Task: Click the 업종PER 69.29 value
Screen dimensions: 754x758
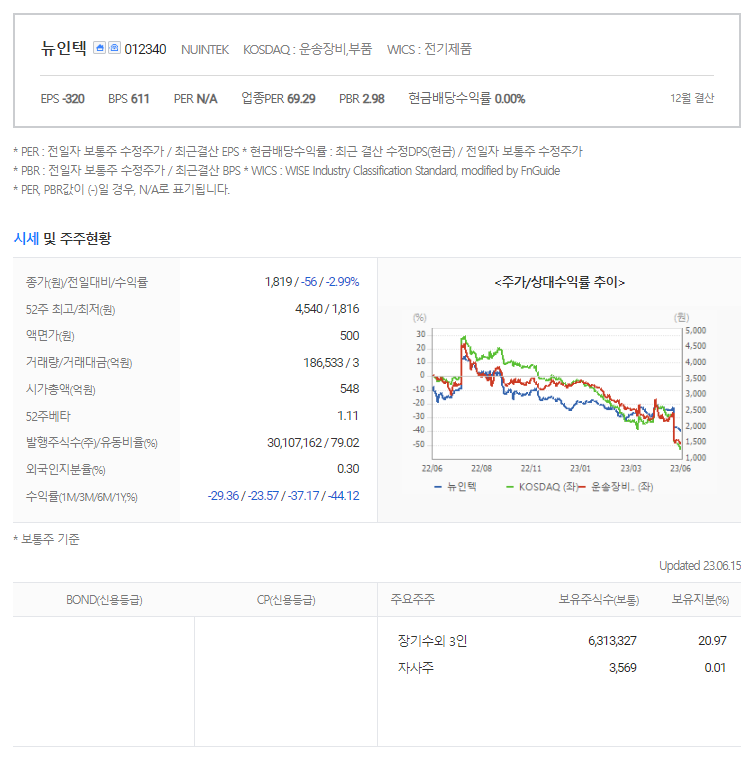Action: click(x=278, y=99)
